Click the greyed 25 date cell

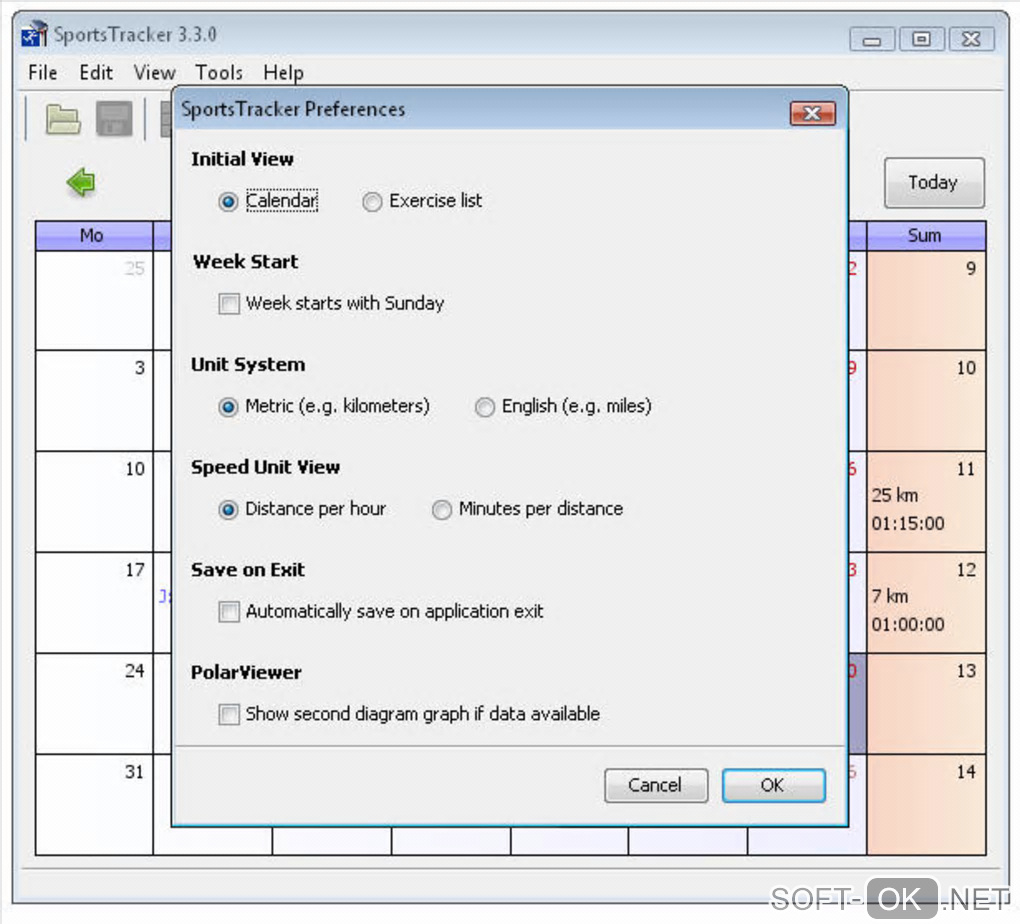(94, 300)
